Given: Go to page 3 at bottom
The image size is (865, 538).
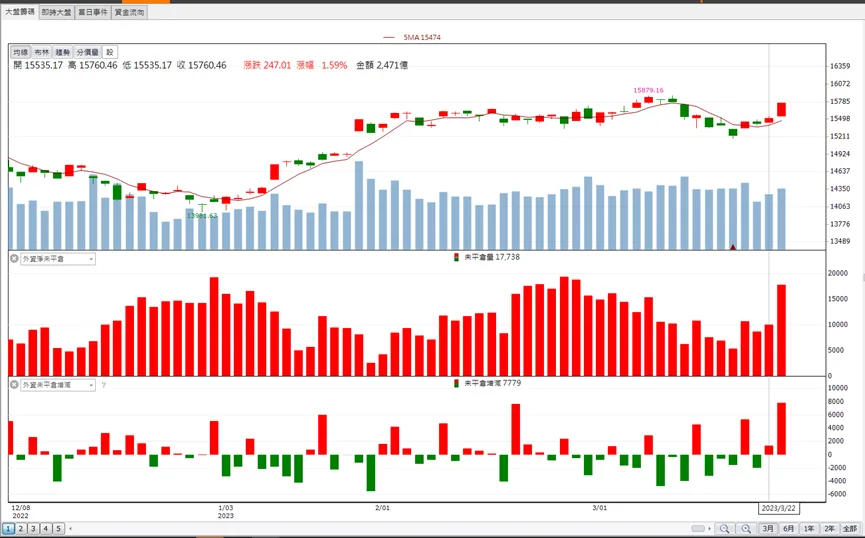Looking at the screenshot, I should coord(33,529).
